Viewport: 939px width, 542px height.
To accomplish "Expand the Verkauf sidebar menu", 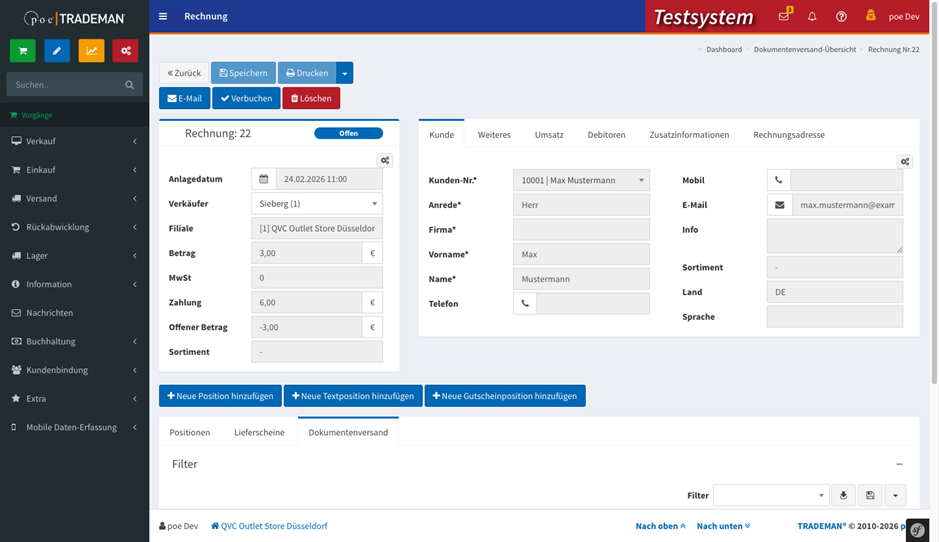I will tap(74, 141).
